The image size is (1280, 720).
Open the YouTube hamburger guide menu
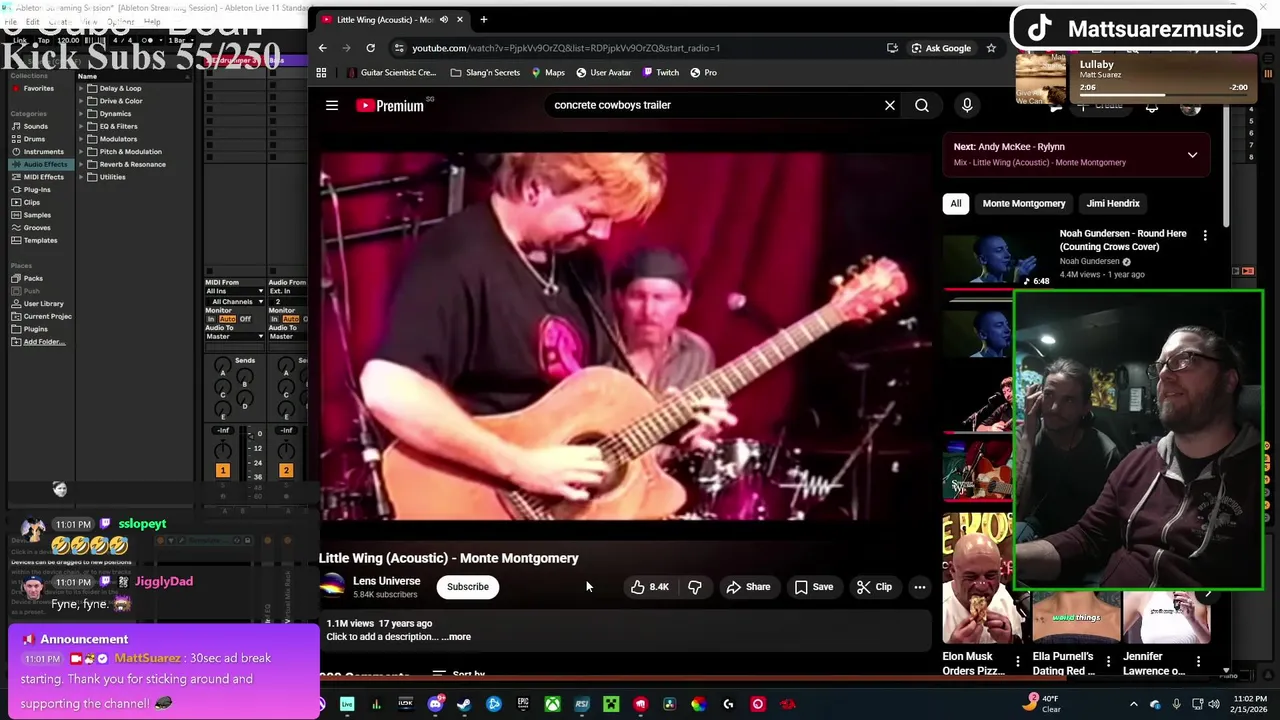tap(332, 105)
